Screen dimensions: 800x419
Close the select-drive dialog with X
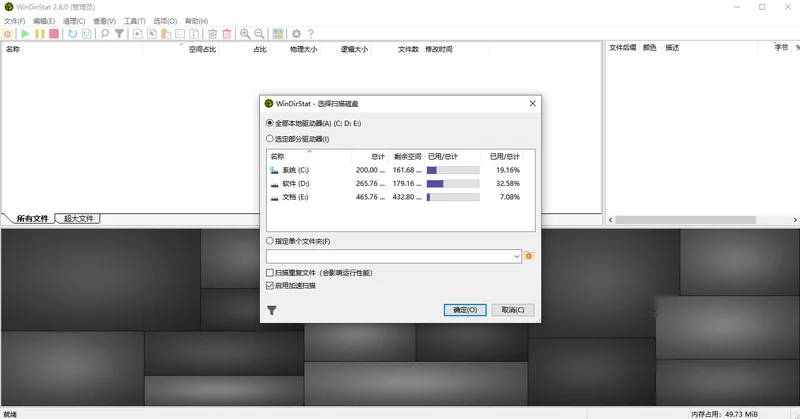[533, 103]
